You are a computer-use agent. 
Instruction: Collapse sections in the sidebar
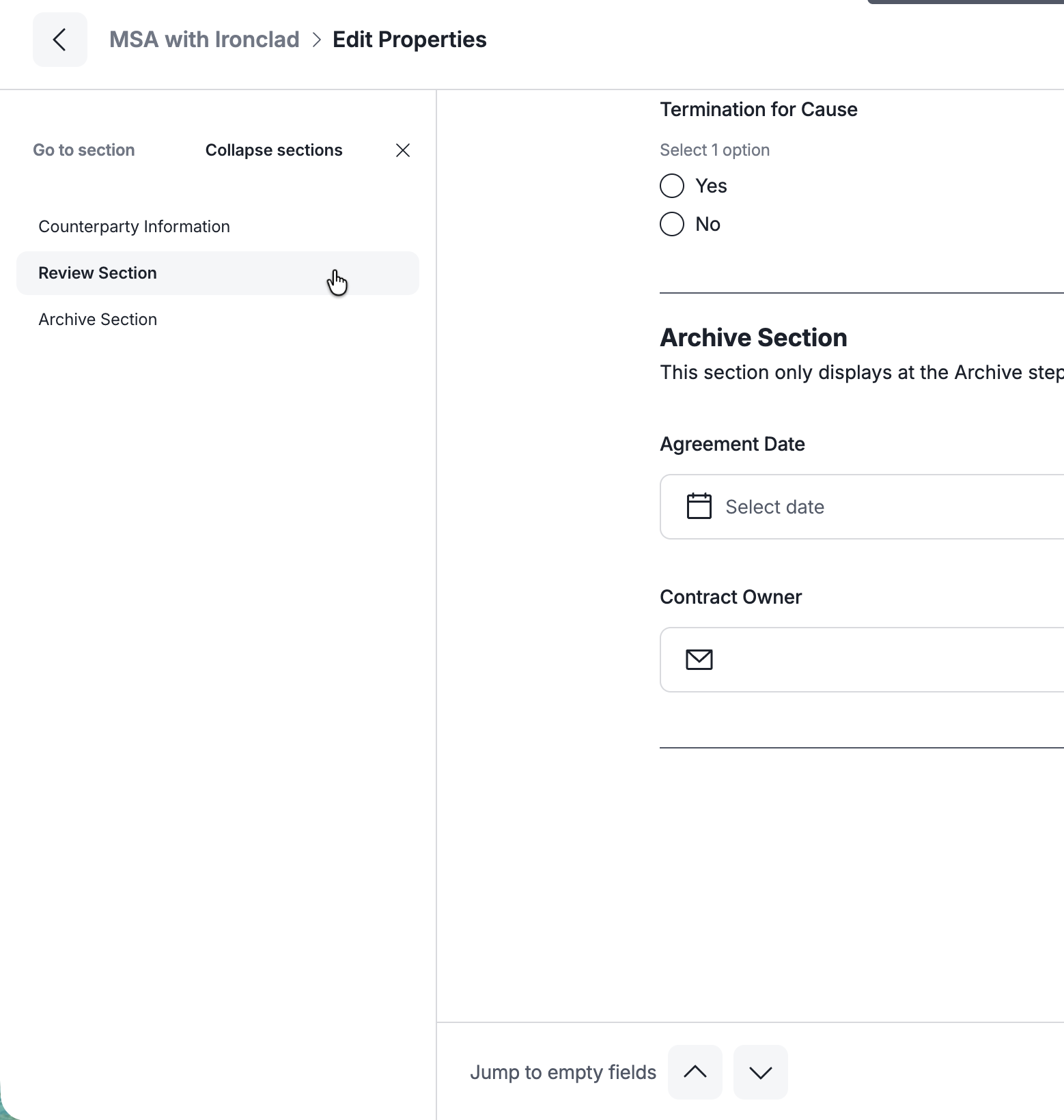274,150
